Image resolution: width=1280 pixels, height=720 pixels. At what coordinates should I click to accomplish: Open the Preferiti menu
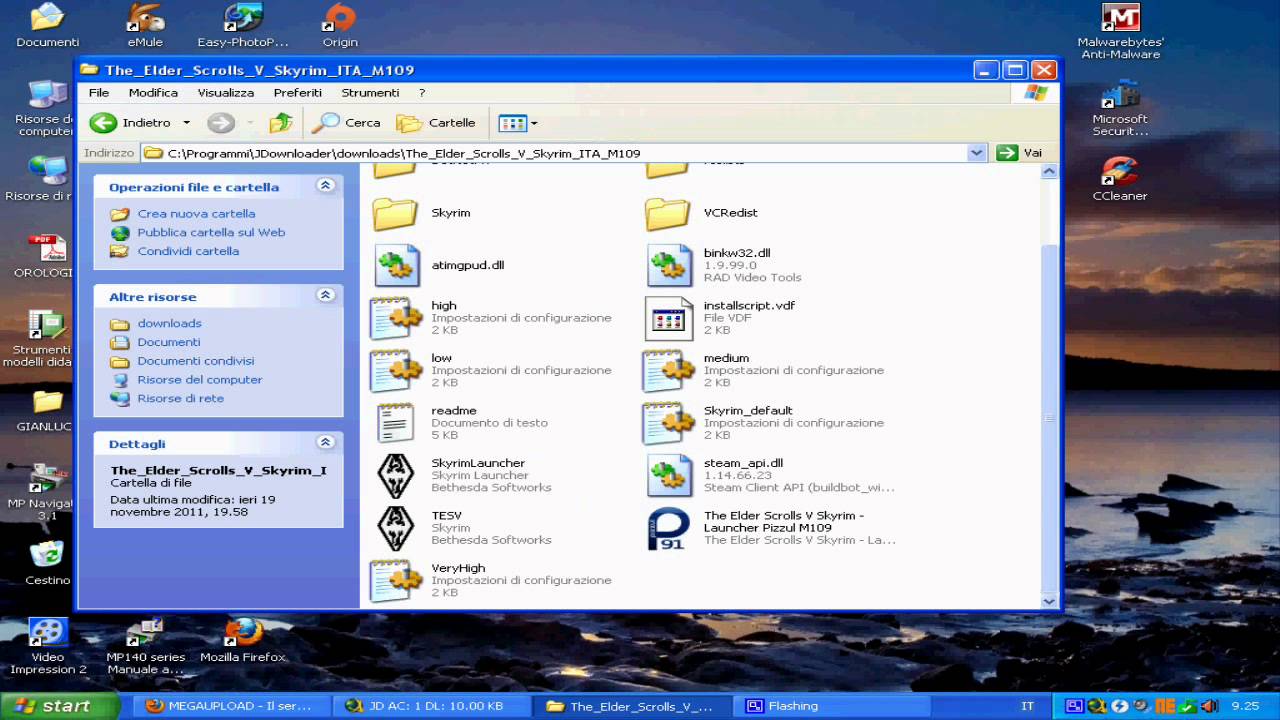(298, 93)
